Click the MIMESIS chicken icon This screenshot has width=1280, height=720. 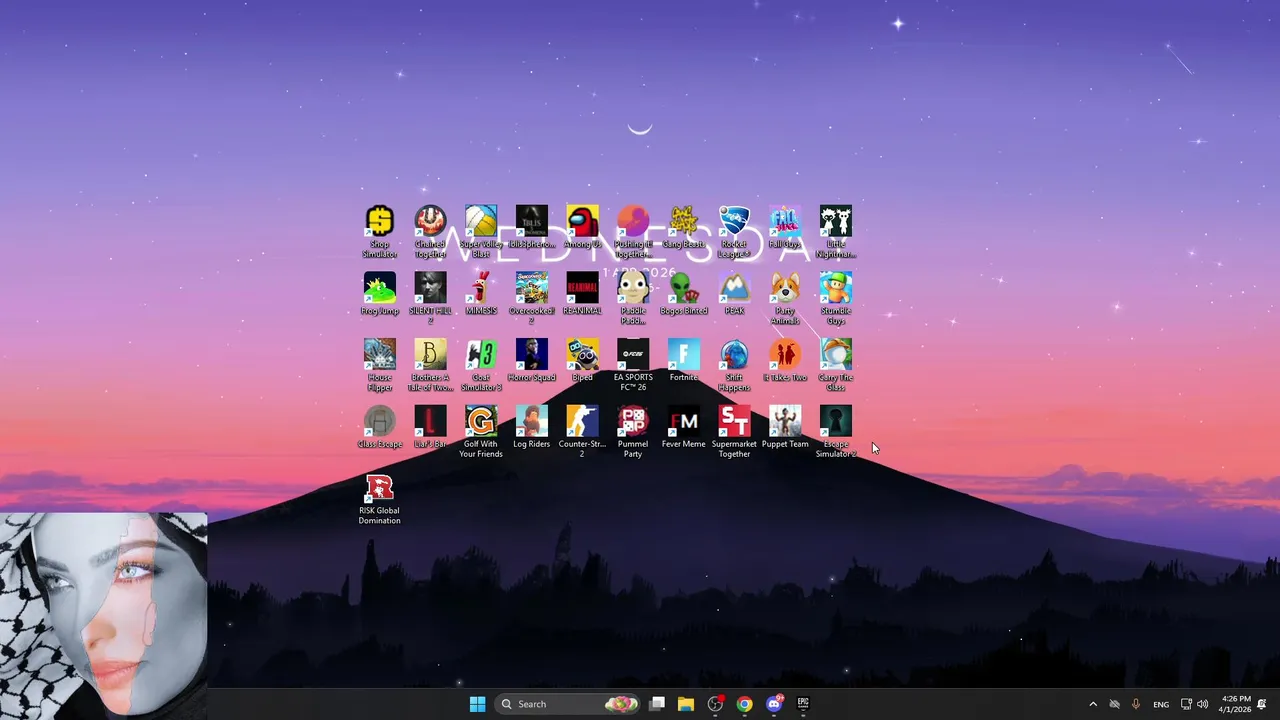click(x=481, y=289)
